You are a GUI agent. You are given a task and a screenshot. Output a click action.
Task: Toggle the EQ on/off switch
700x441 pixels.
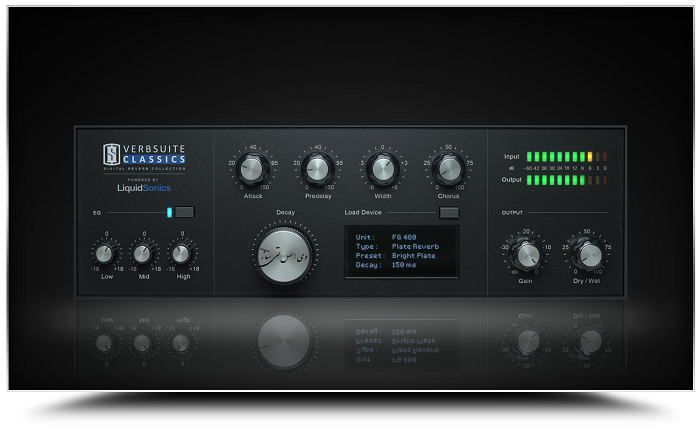[x=183, y=212]
